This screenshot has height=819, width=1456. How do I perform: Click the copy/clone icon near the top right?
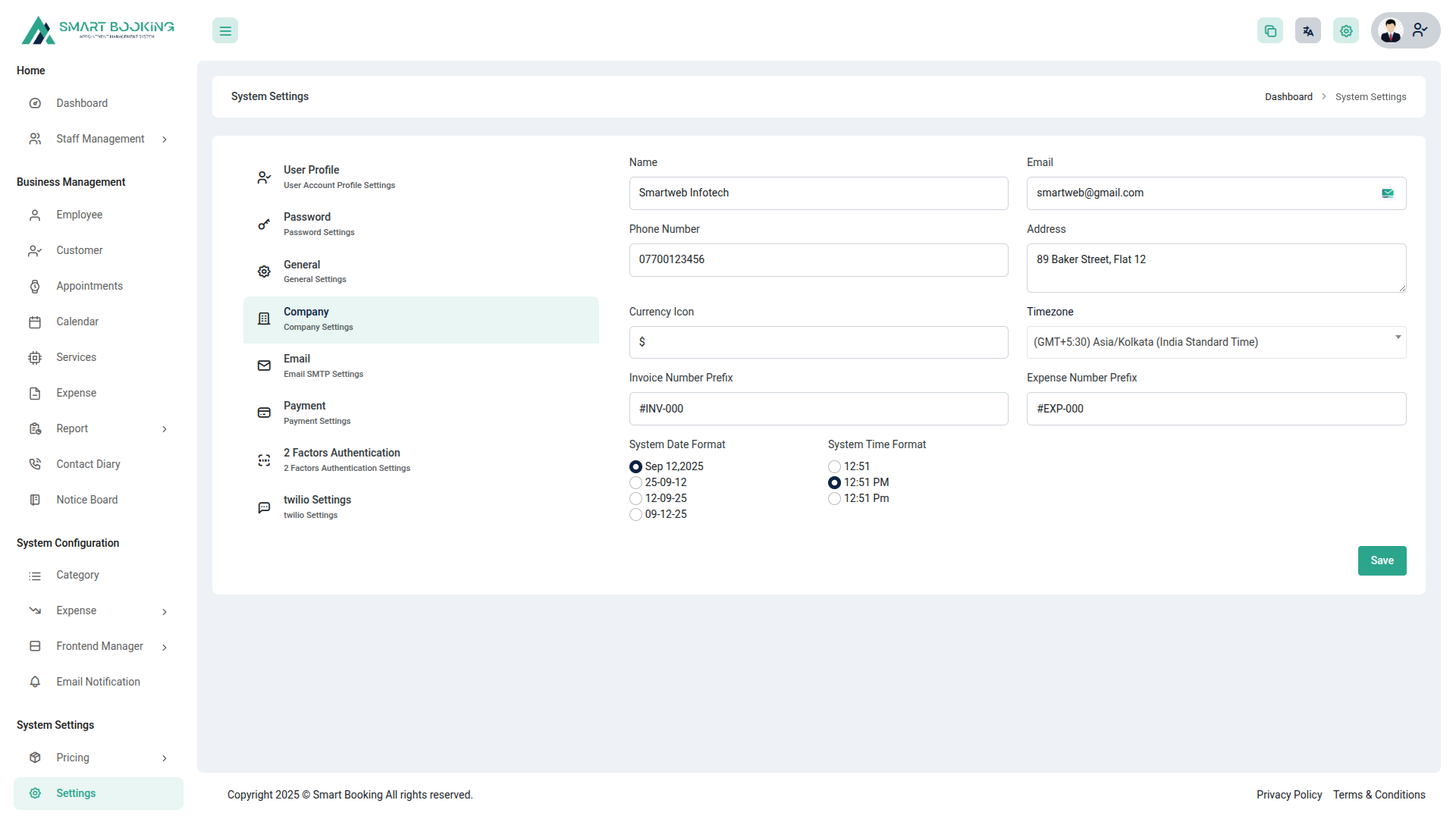pos(1270,30)
